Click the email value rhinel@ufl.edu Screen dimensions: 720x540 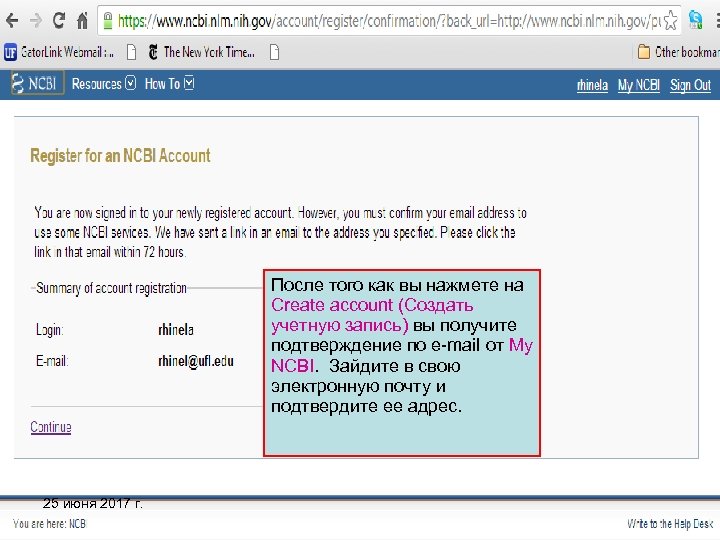[x=196, y=361]
